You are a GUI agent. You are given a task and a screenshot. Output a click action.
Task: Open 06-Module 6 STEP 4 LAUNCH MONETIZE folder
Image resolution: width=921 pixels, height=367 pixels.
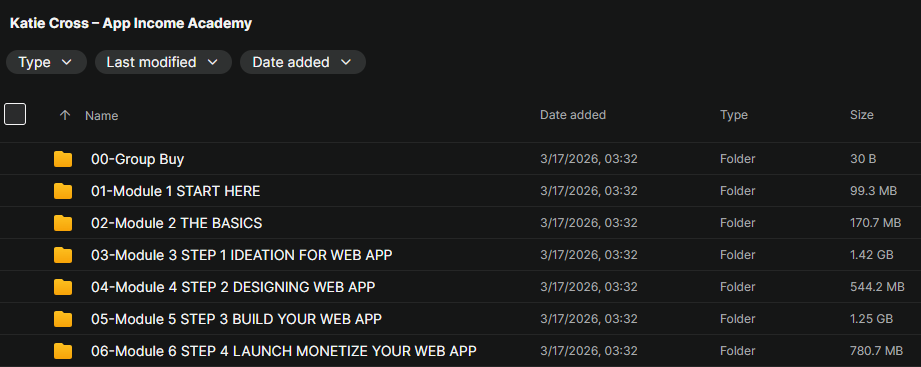284,351
